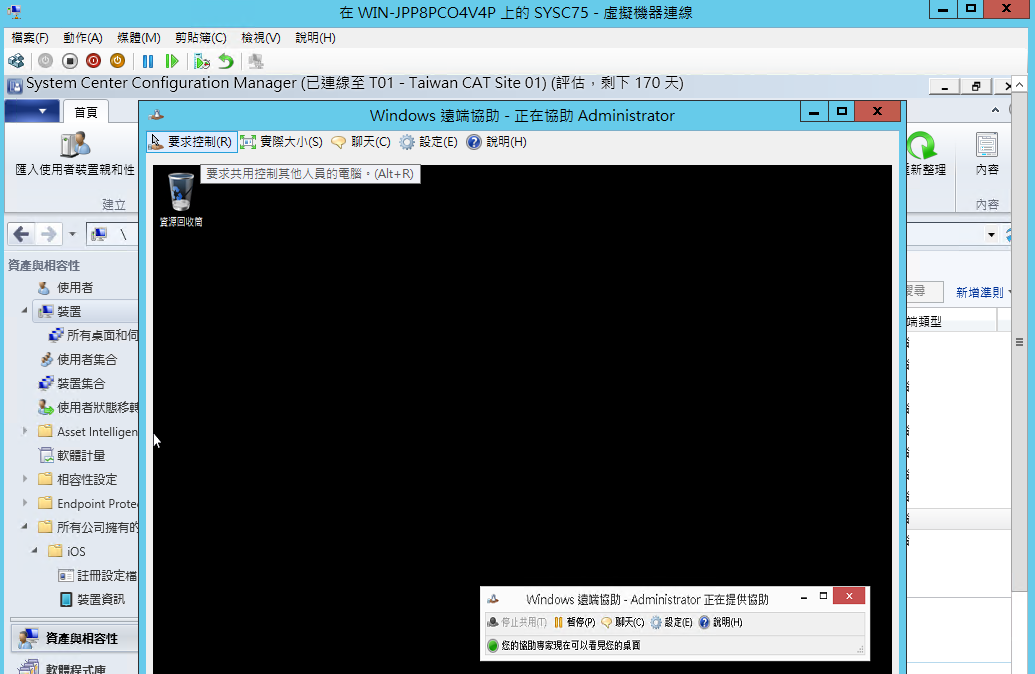Select the iOS folder node
Image resolution: width=1035 pixels, height=674 pixels.
[67, 551]
